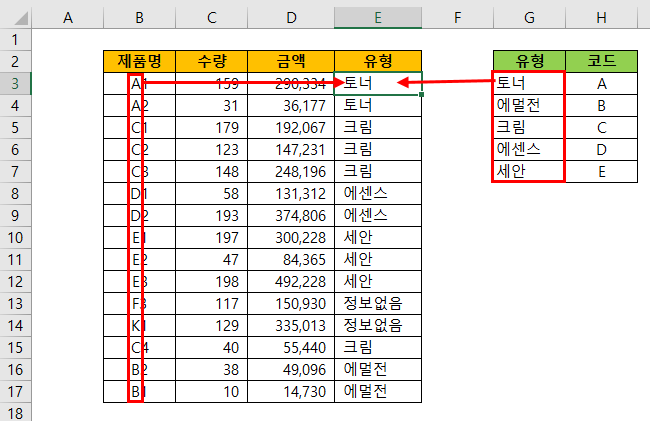
Task: Select column H header
Action: click(601, 18)
